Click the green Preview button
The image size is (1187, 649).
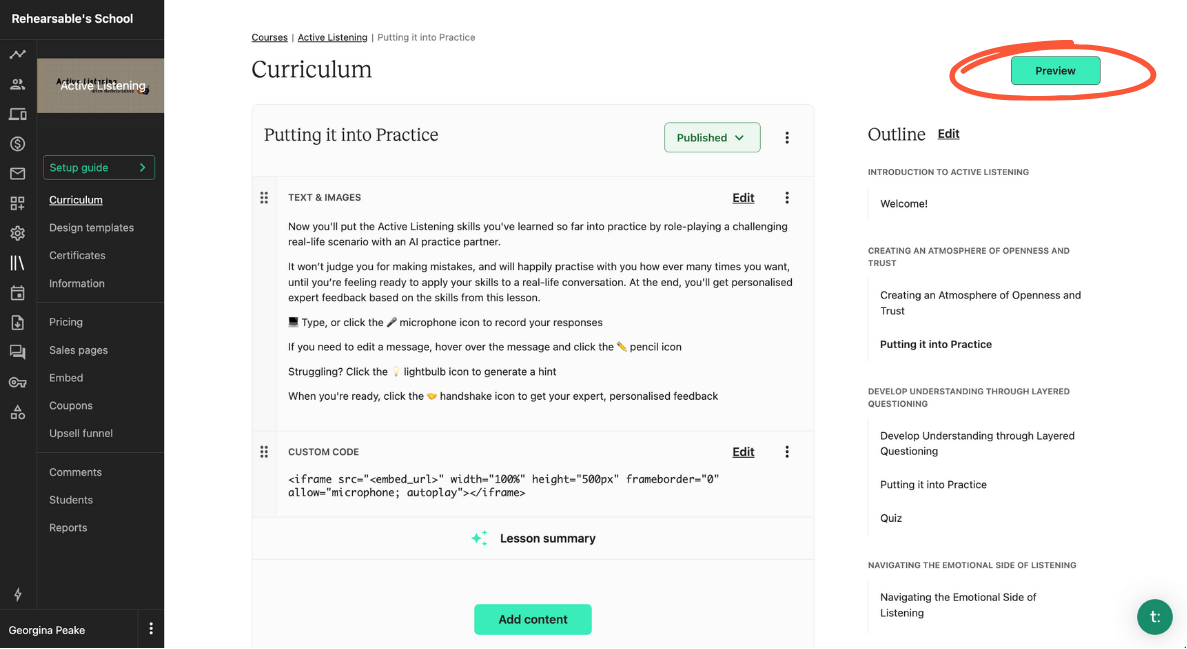pos(1055,71)
